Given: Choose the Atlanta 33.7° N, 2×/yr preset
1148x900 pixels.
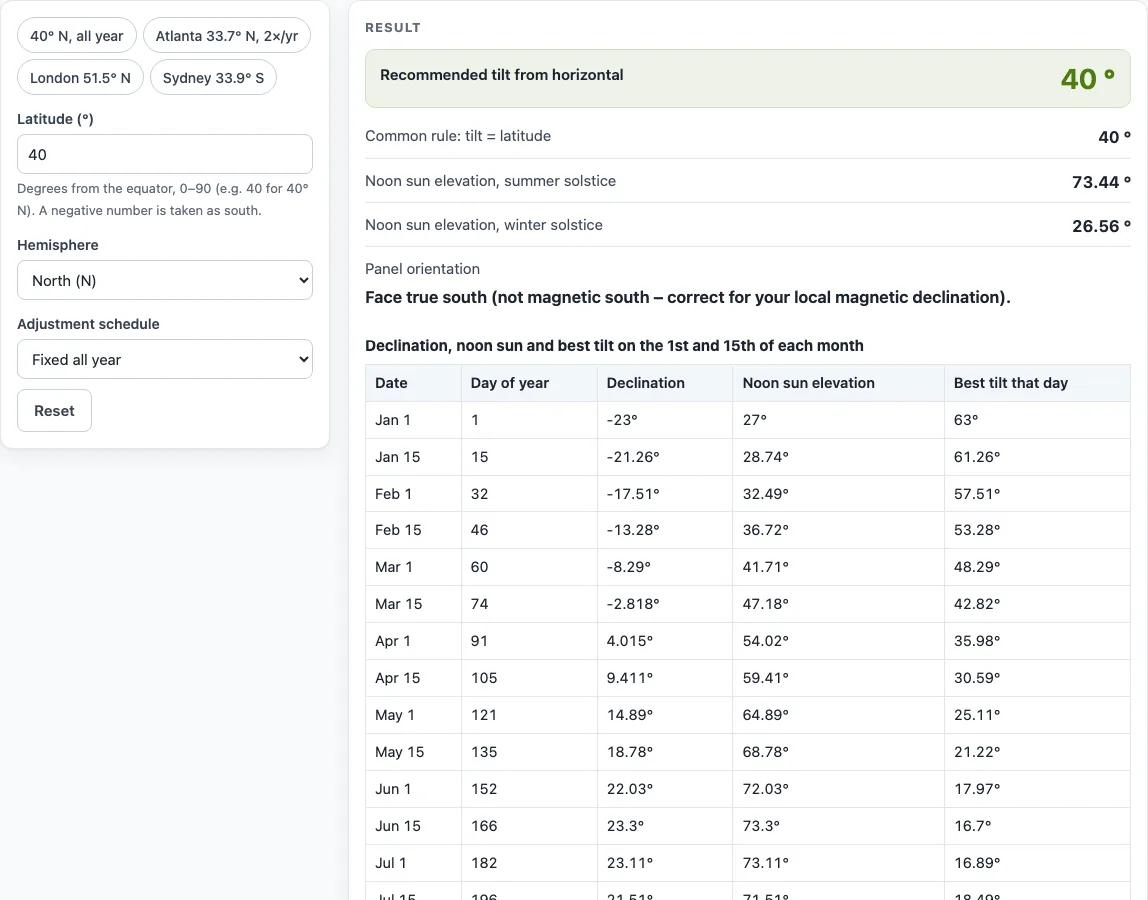Looking at the screenshot, I should [x=227, y=36].
